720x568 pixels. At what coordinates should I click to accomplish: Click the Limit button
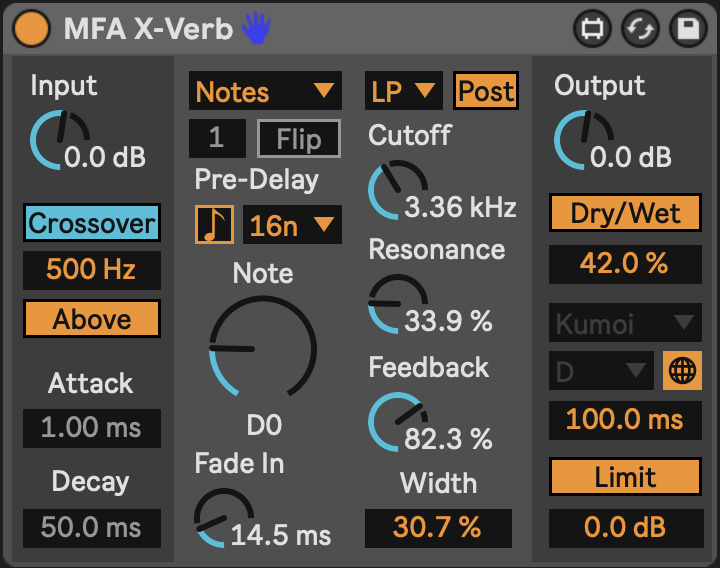pyautogui.click(x=625, y=477)
